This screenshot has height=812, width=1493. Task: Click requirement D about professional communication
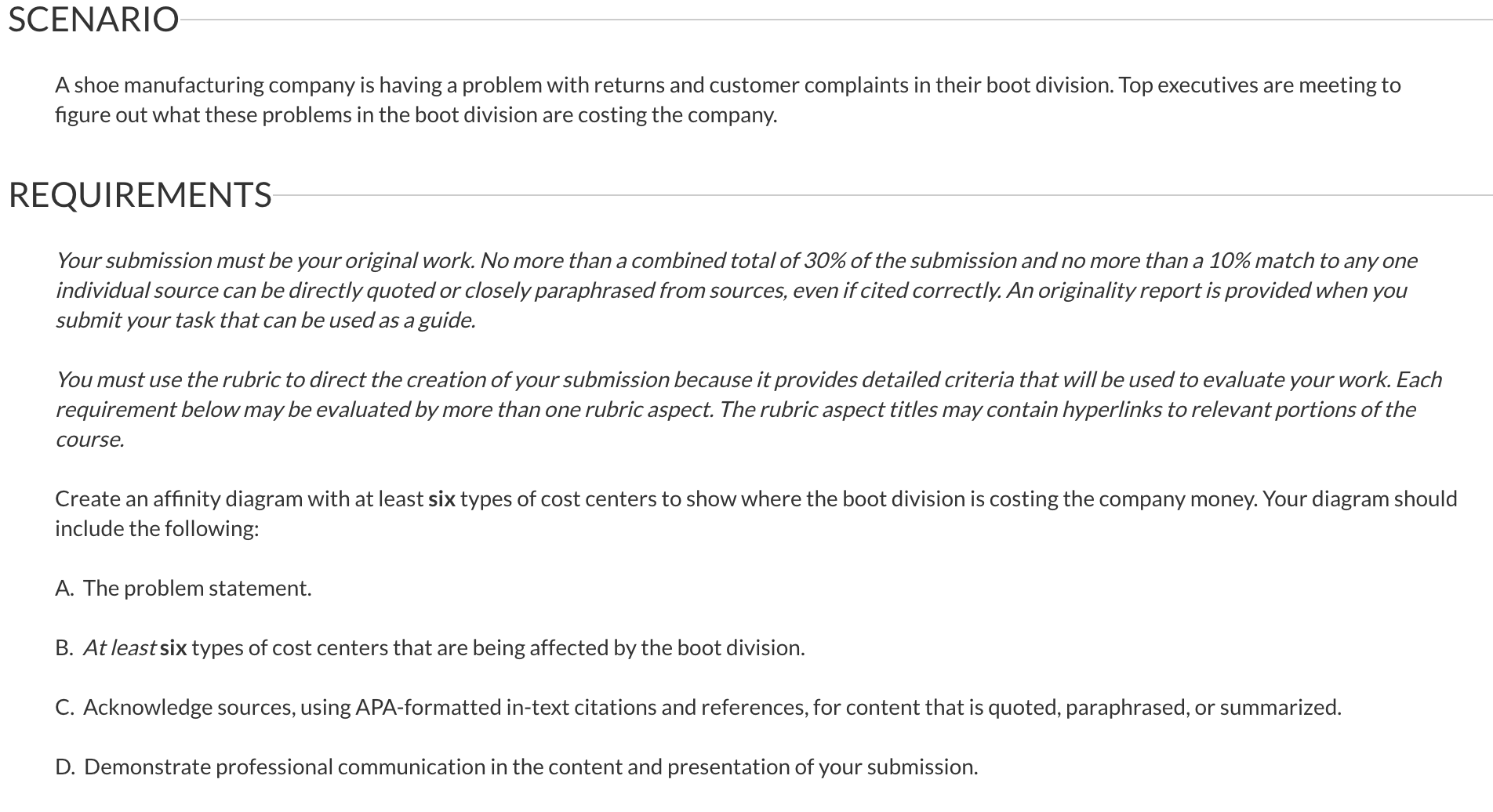(517, 767)
